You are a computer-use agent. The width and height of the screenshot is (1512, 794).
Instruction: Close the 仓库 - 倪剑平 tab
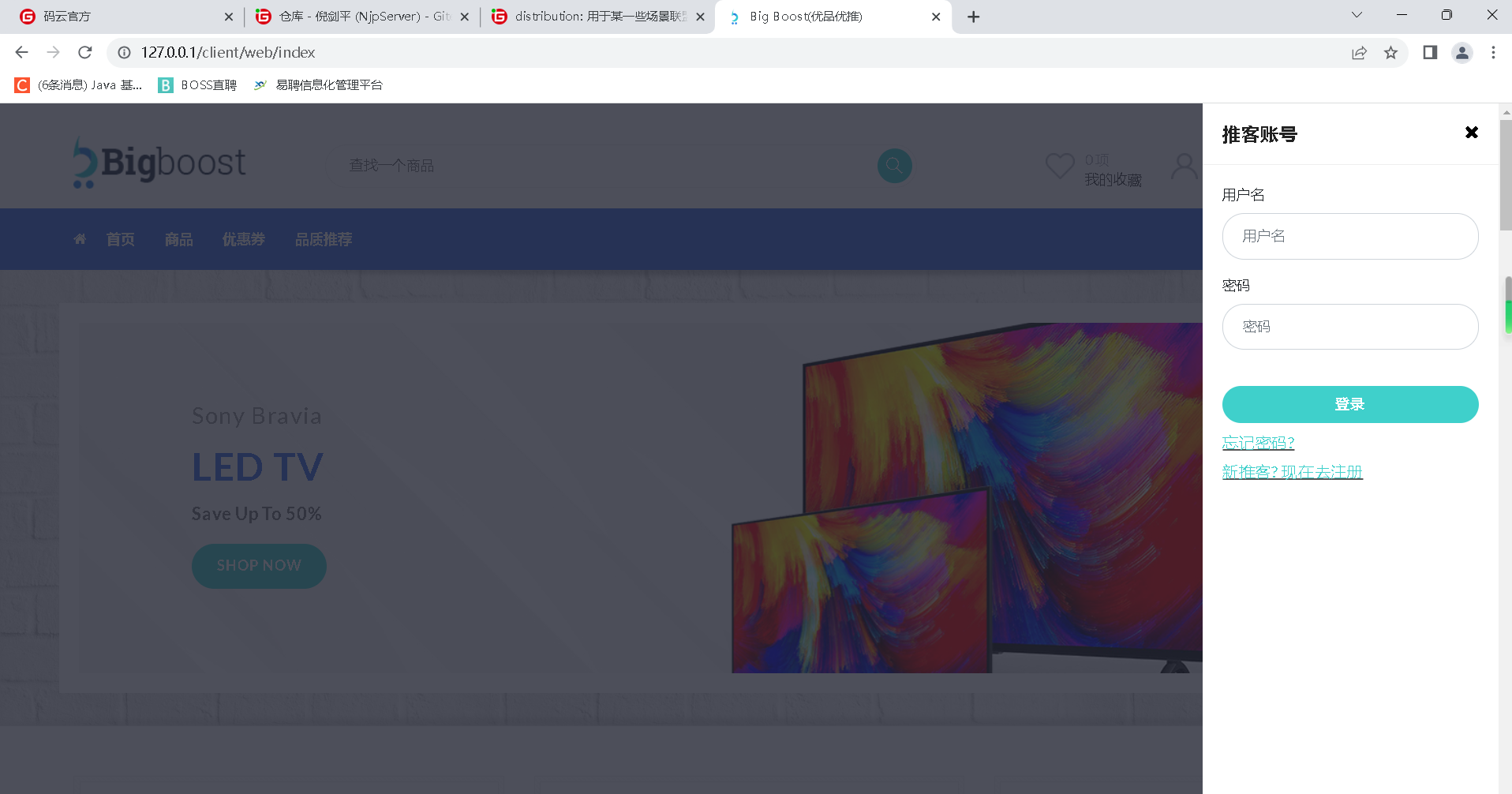(465, 17)
